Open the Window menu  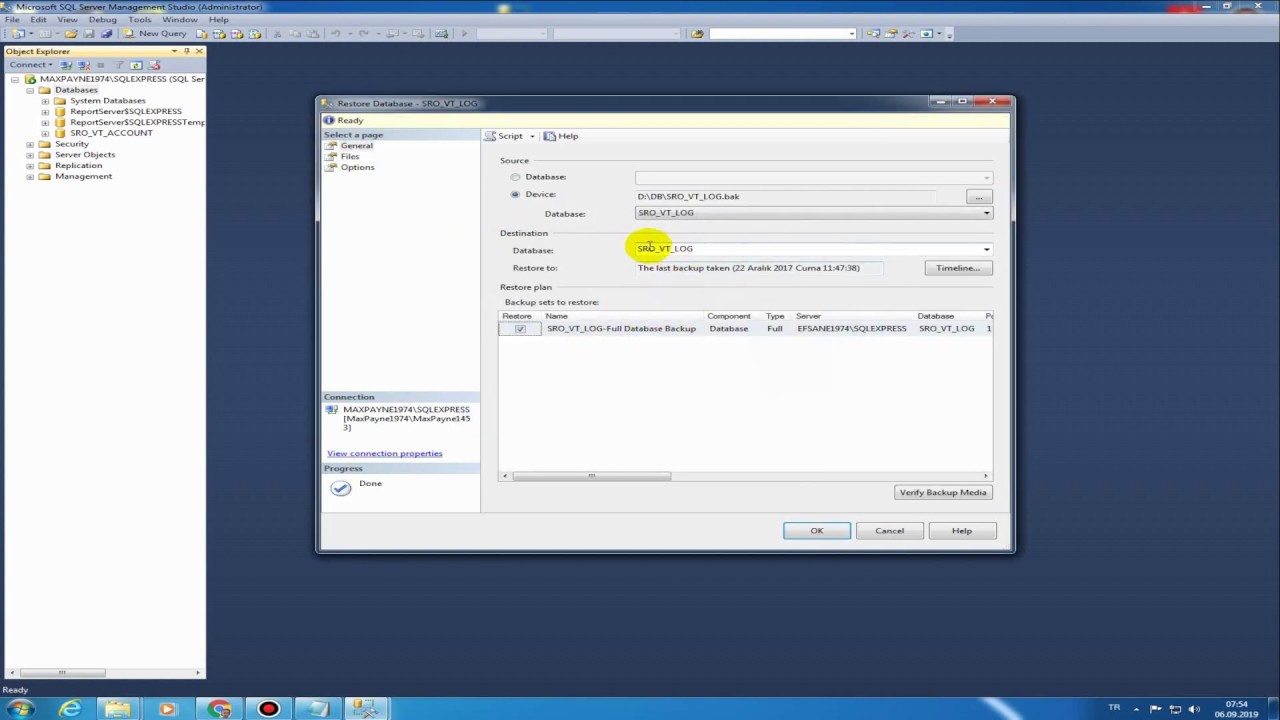coord(180,19)
